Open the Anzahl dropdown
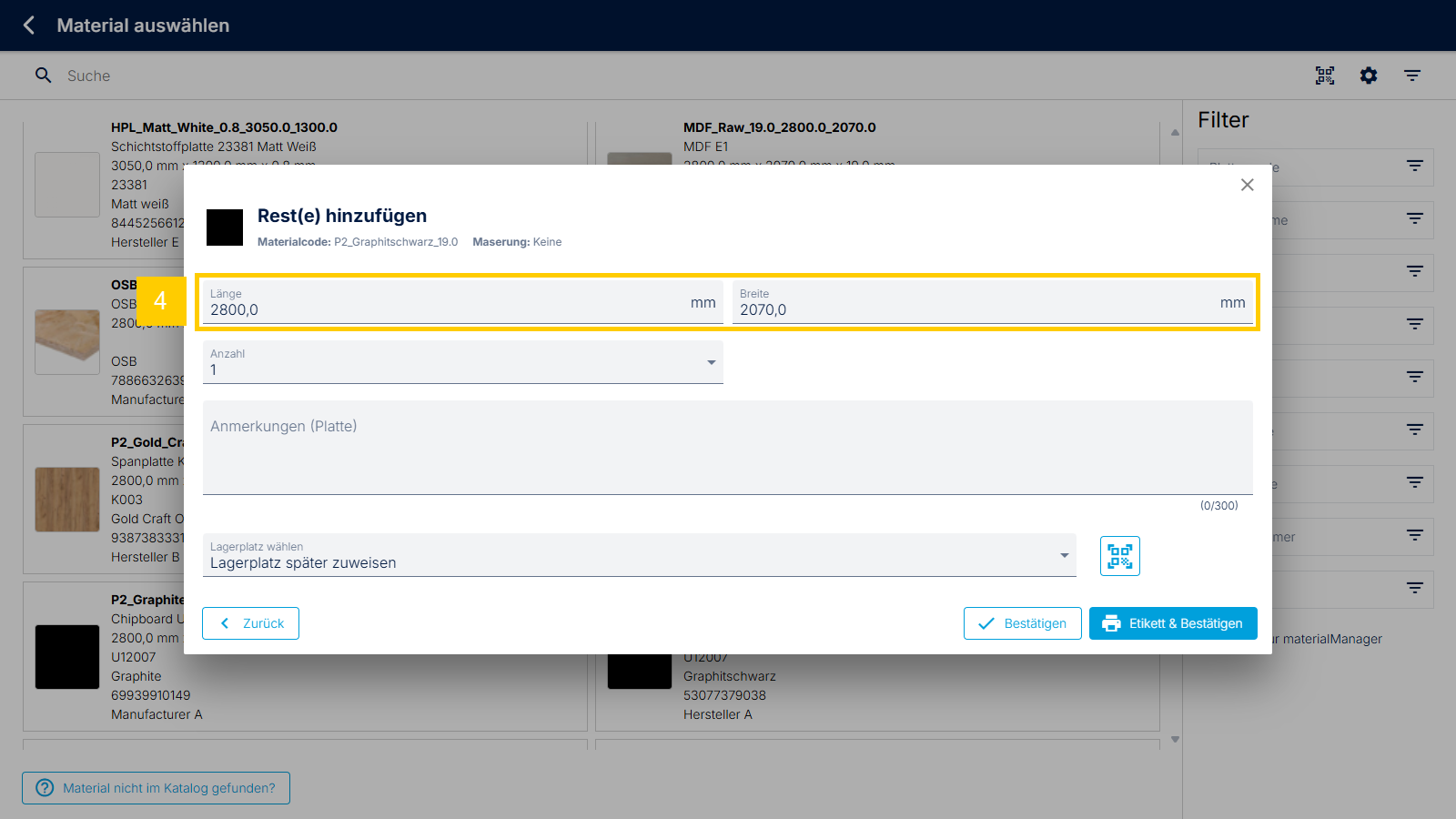The height and width of the screenshot is (819, 1456). 462,362
